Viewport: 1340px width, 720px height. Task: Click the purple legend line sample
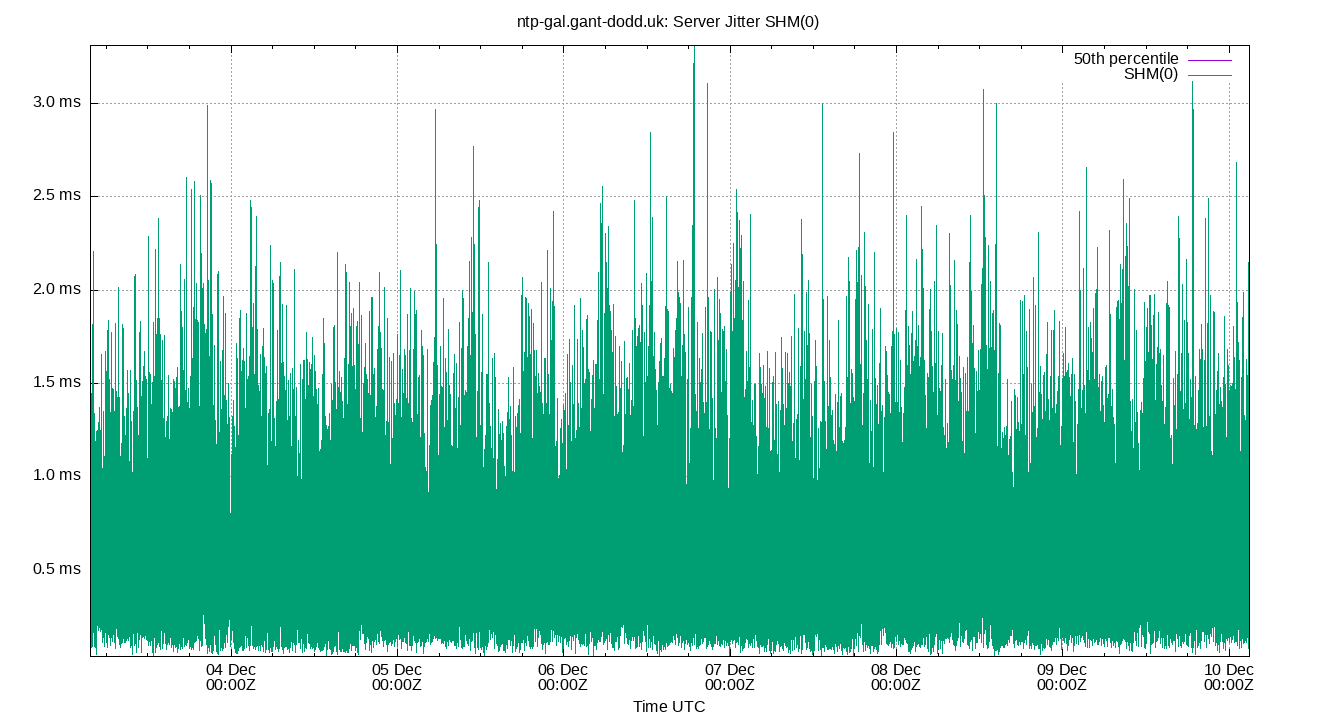[1210, 59]
